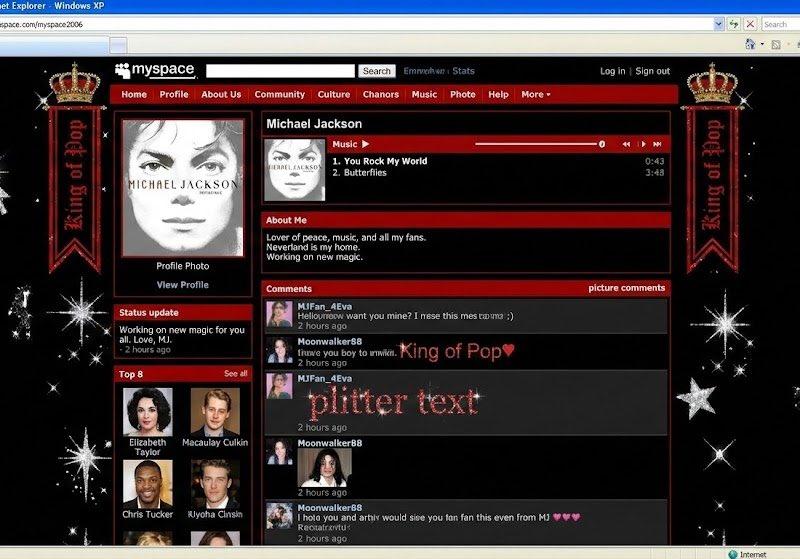The image size is (800, 559).
Task: Select the Culture nav item
Action: [x=334, y=94]
